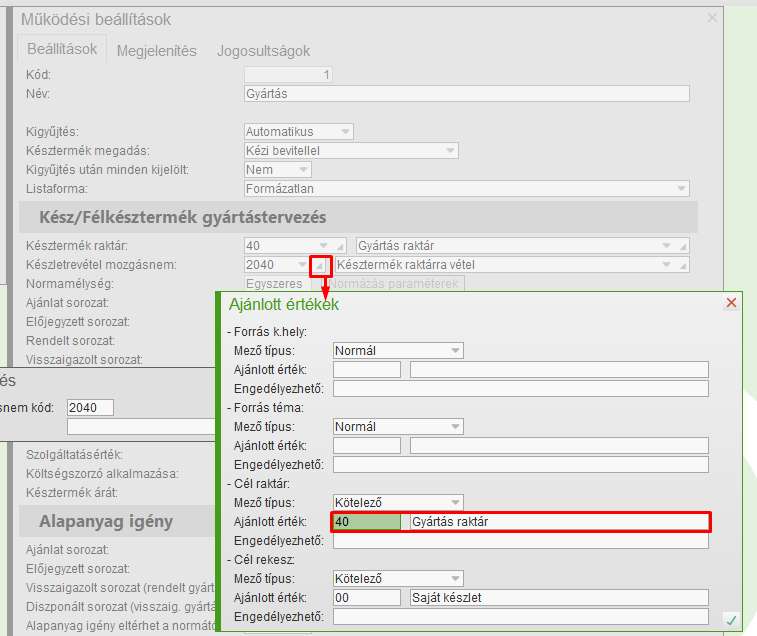Click Forrás k.hely Ajánlott érték name field

(x=559, y=369)
